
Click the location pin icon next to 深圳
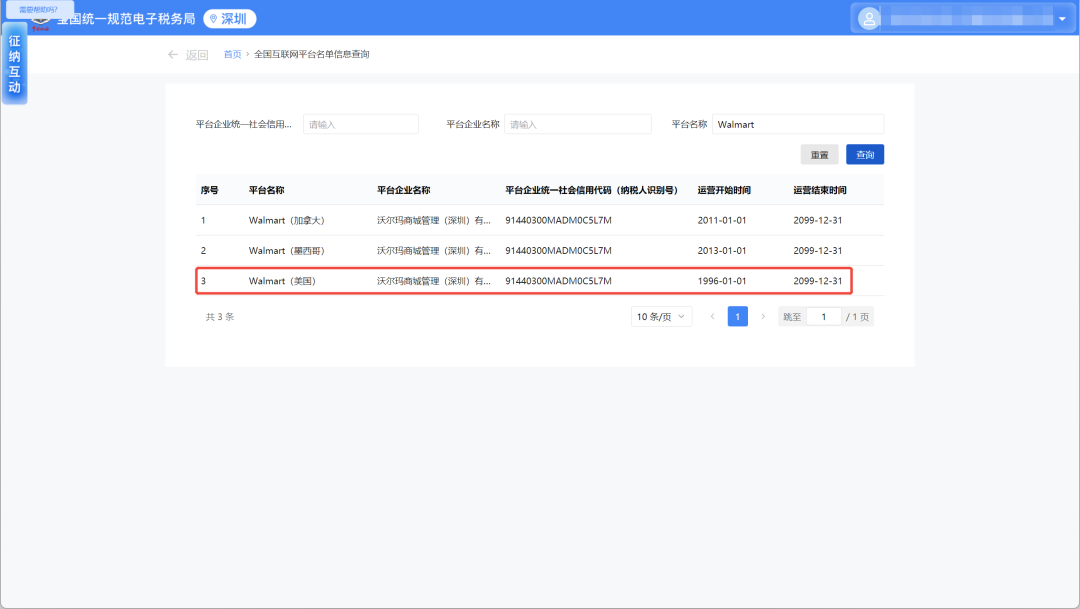tap(213, 19)
